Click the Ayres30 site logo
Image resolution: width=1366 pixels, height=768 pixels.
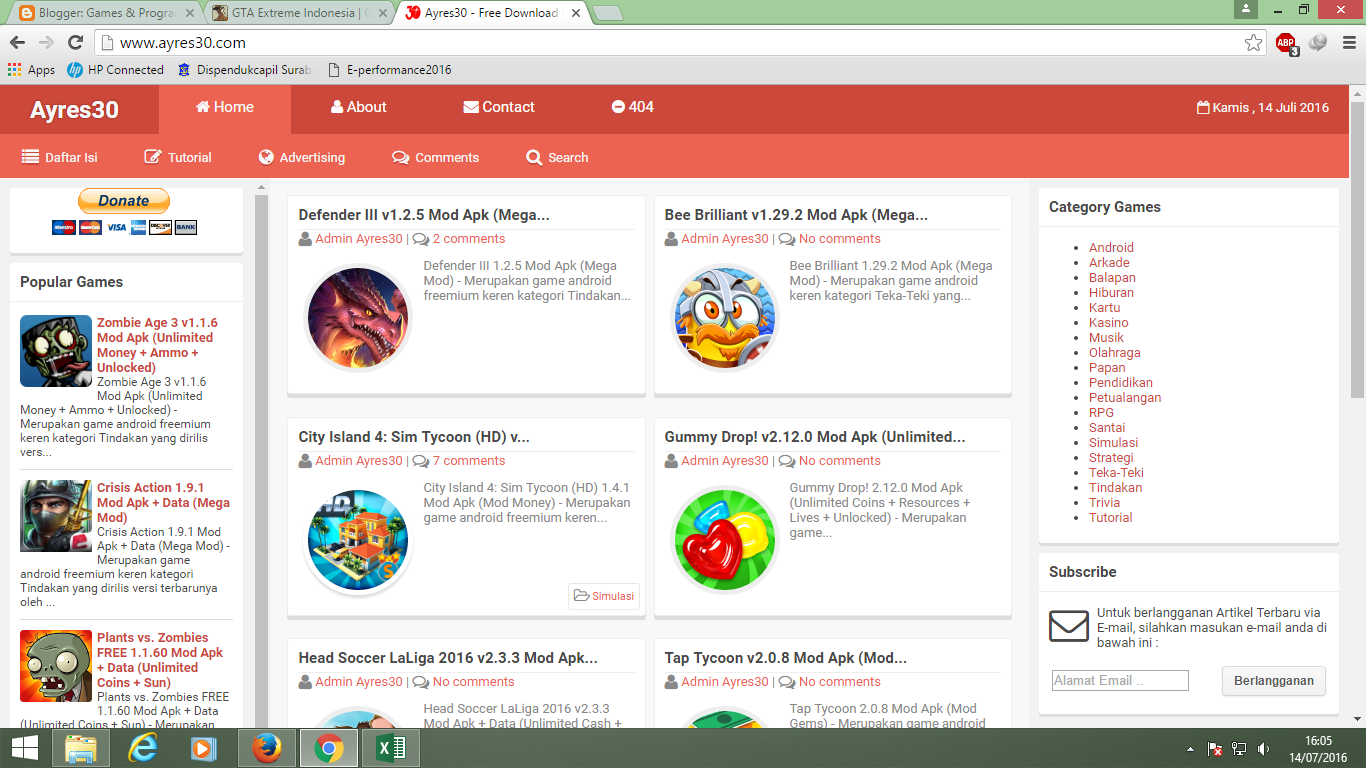point(74,110)
